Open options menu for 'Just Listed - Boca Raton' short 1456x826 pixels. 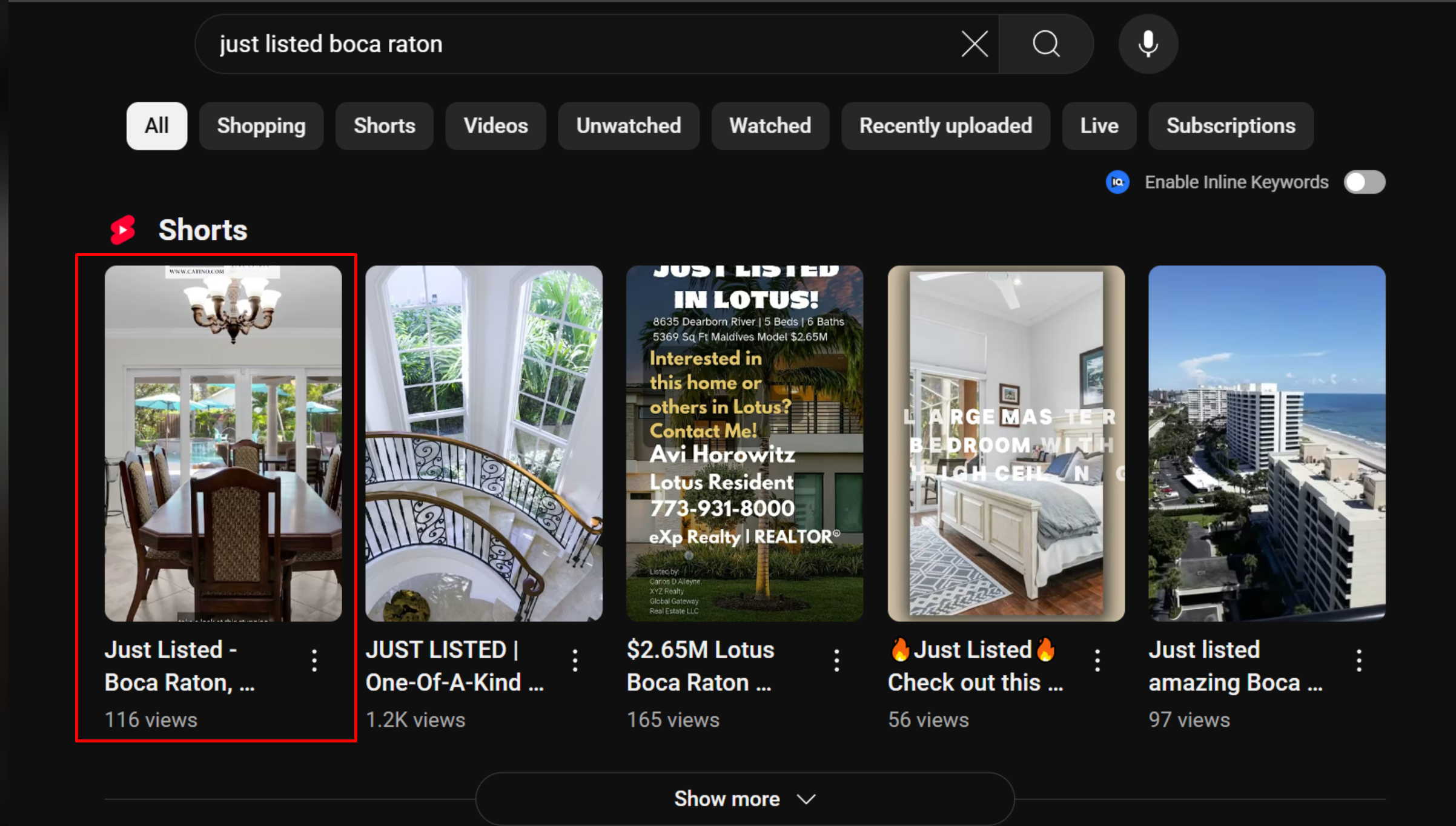[x=314, y=660]
